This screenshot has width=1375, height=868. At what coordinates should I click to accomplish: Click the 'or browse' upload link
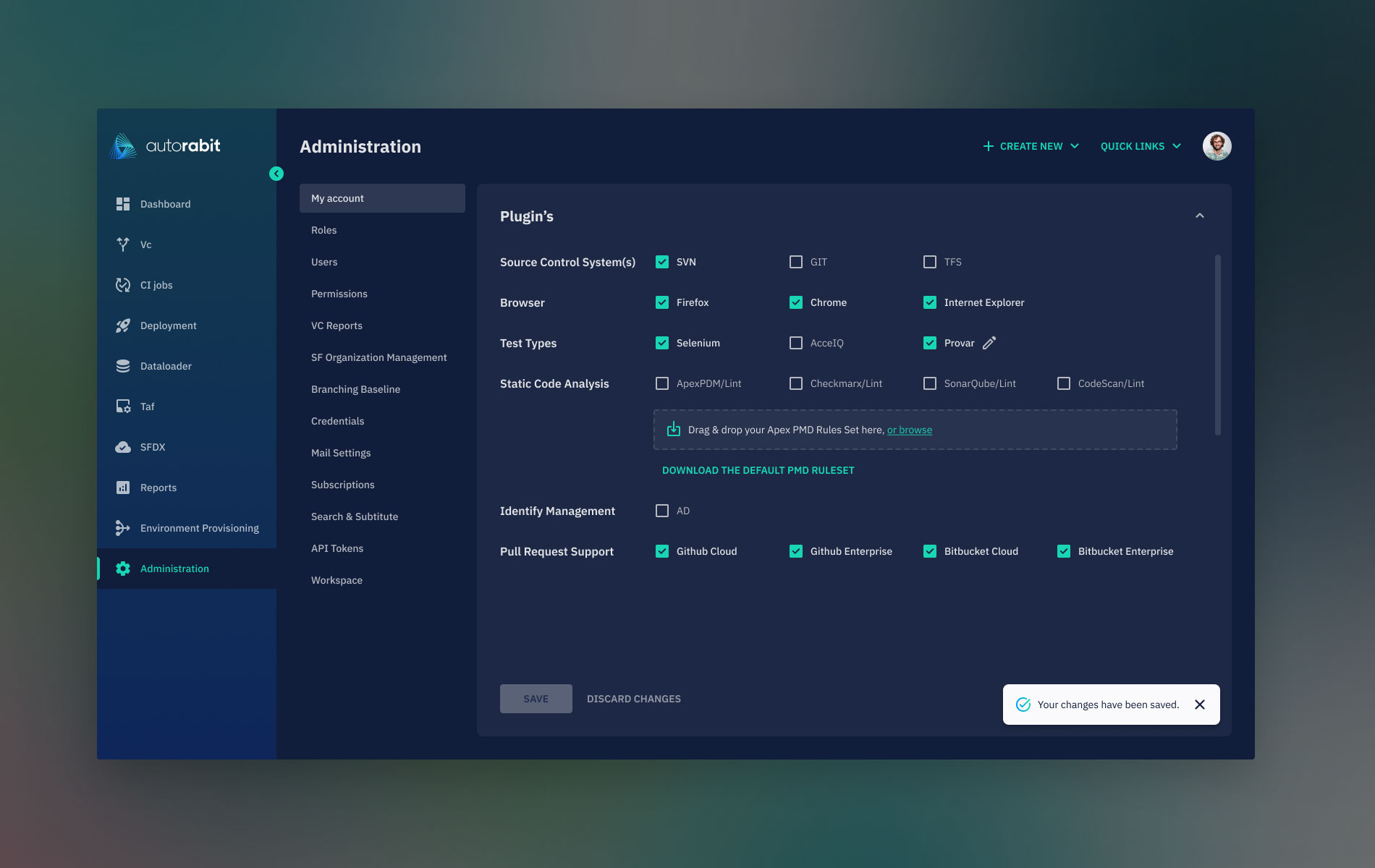pyautogui.click(x=910, y=430)
